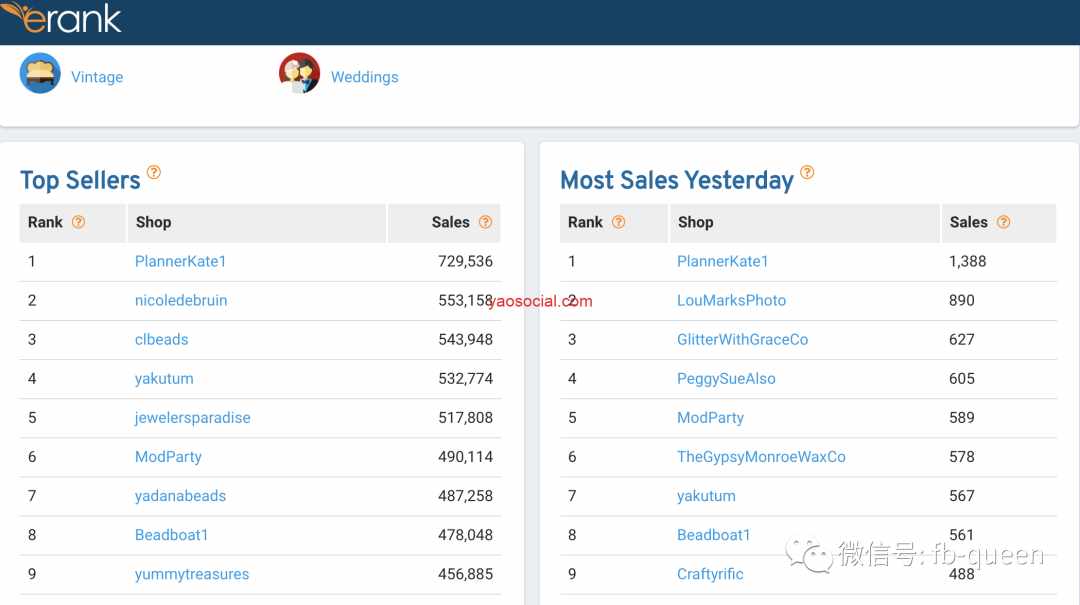The image size is (1080, 605).
Task: Click Rank help icon in Most Sales Yesterday table
Action: (619, 222)
